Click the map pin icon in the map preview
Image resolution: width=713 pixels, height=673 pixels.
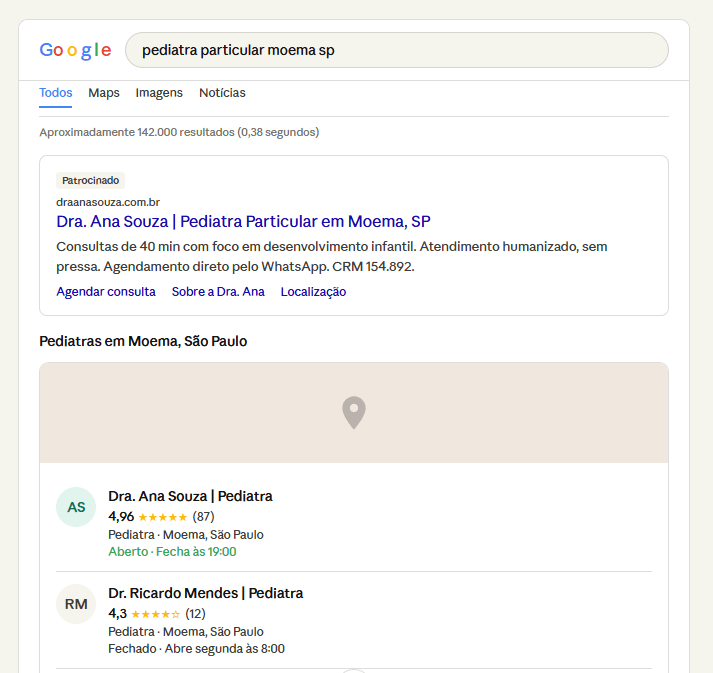354,412
